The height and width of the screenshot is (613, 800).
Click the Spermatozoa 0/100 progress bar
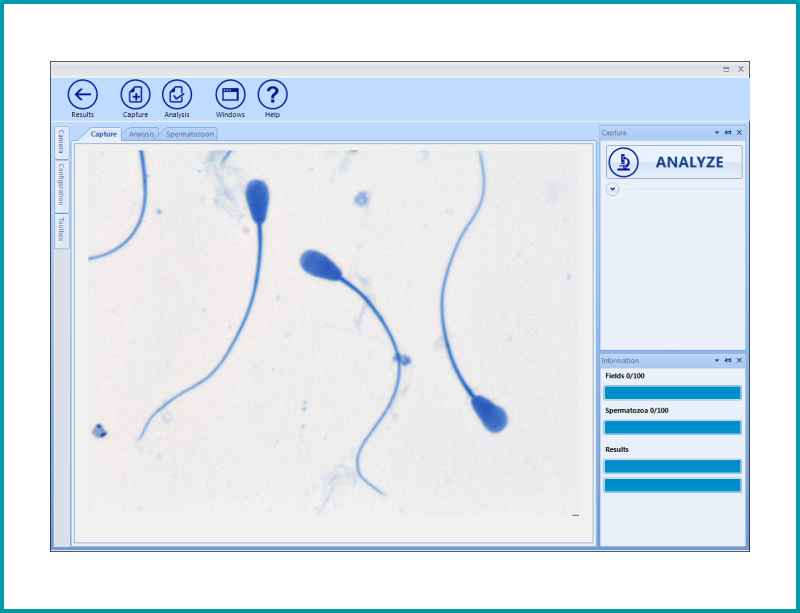tap(672, 427)
